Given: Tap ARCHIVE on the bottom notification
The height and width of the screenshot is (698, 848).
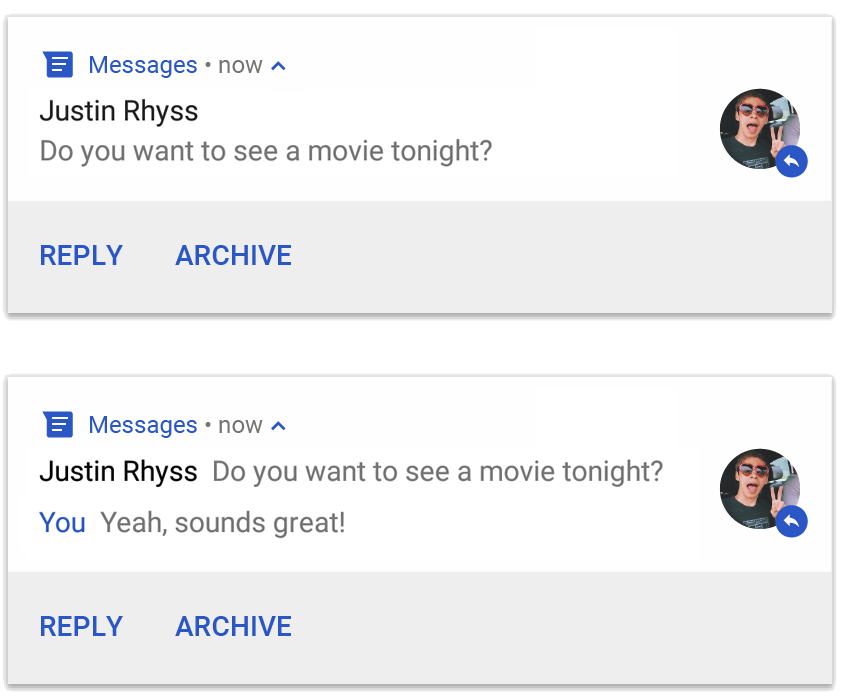Looking at the screenshot, I should point(233,626).
